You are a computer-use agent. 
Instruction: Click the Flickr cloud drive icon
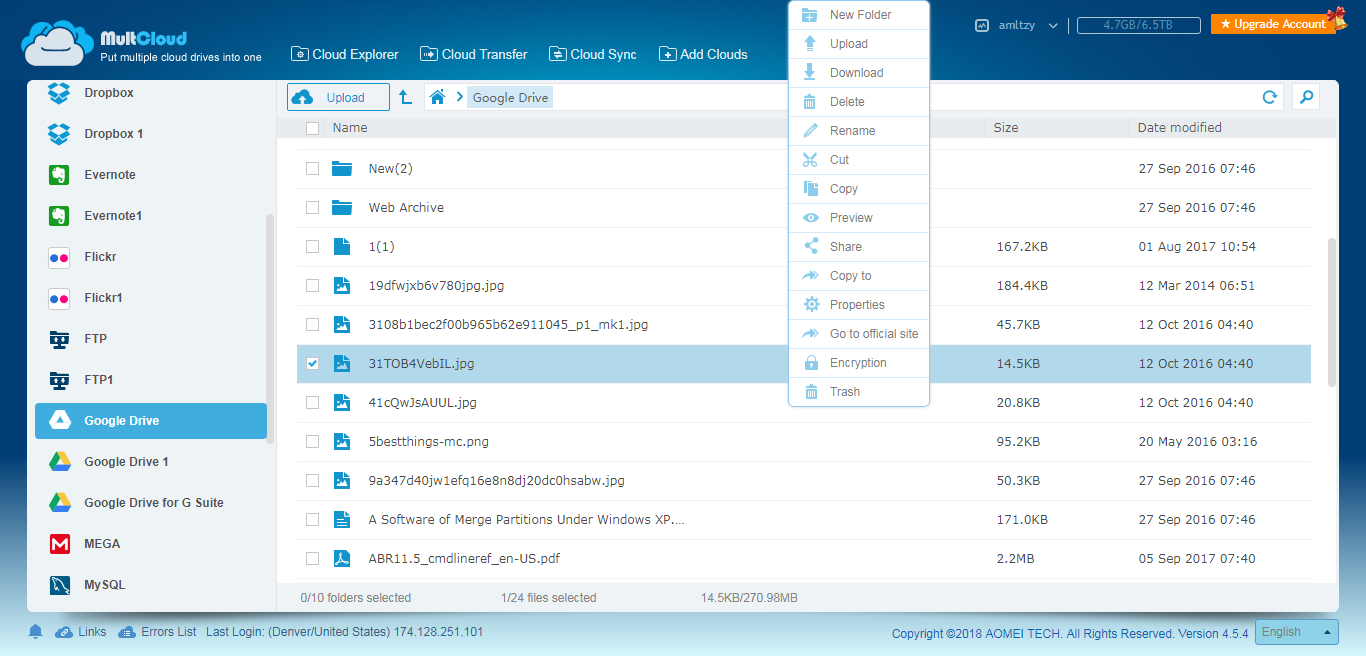(60, 257)
